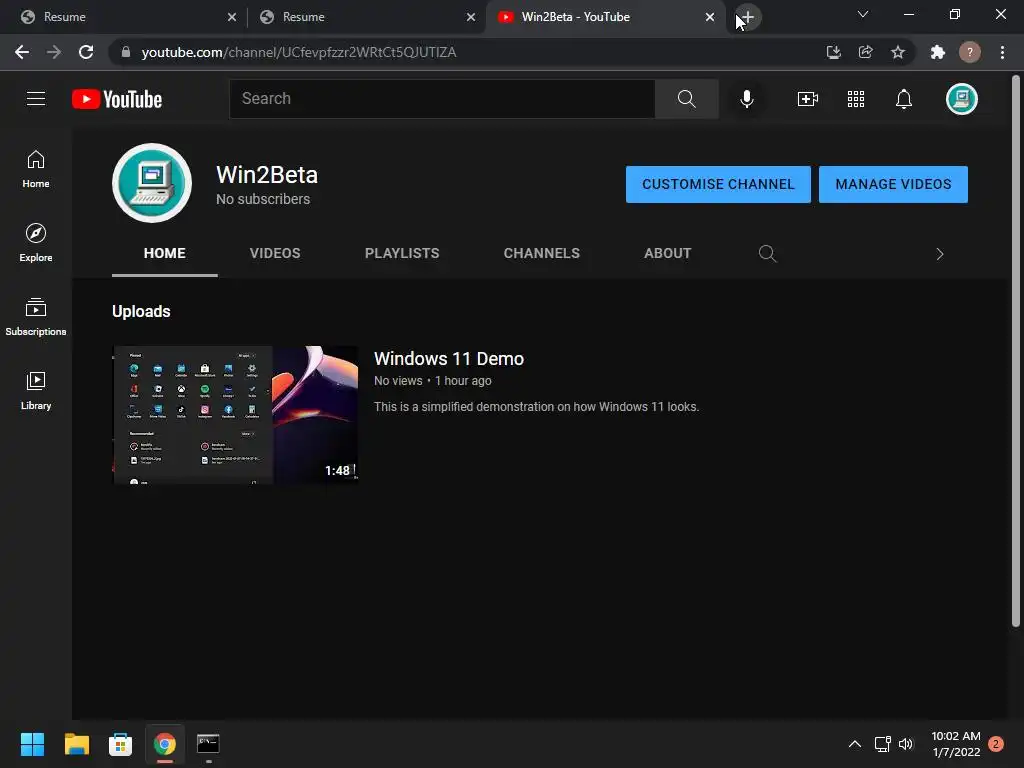Screen dimensions: 1024x768
Task: Switch to the VIDEOS tab
Action: click(x=275, y=253)
